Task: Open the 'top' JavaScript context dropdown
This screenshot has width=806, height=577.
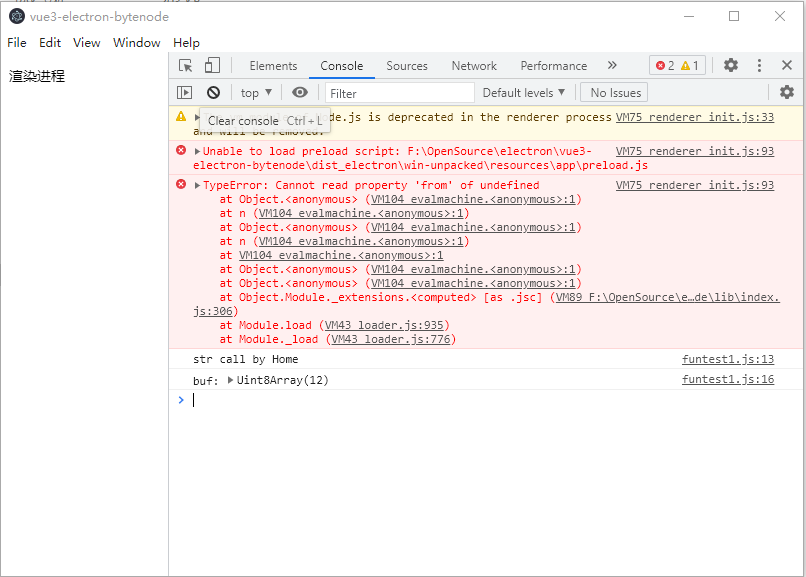Action: (254, 92)
